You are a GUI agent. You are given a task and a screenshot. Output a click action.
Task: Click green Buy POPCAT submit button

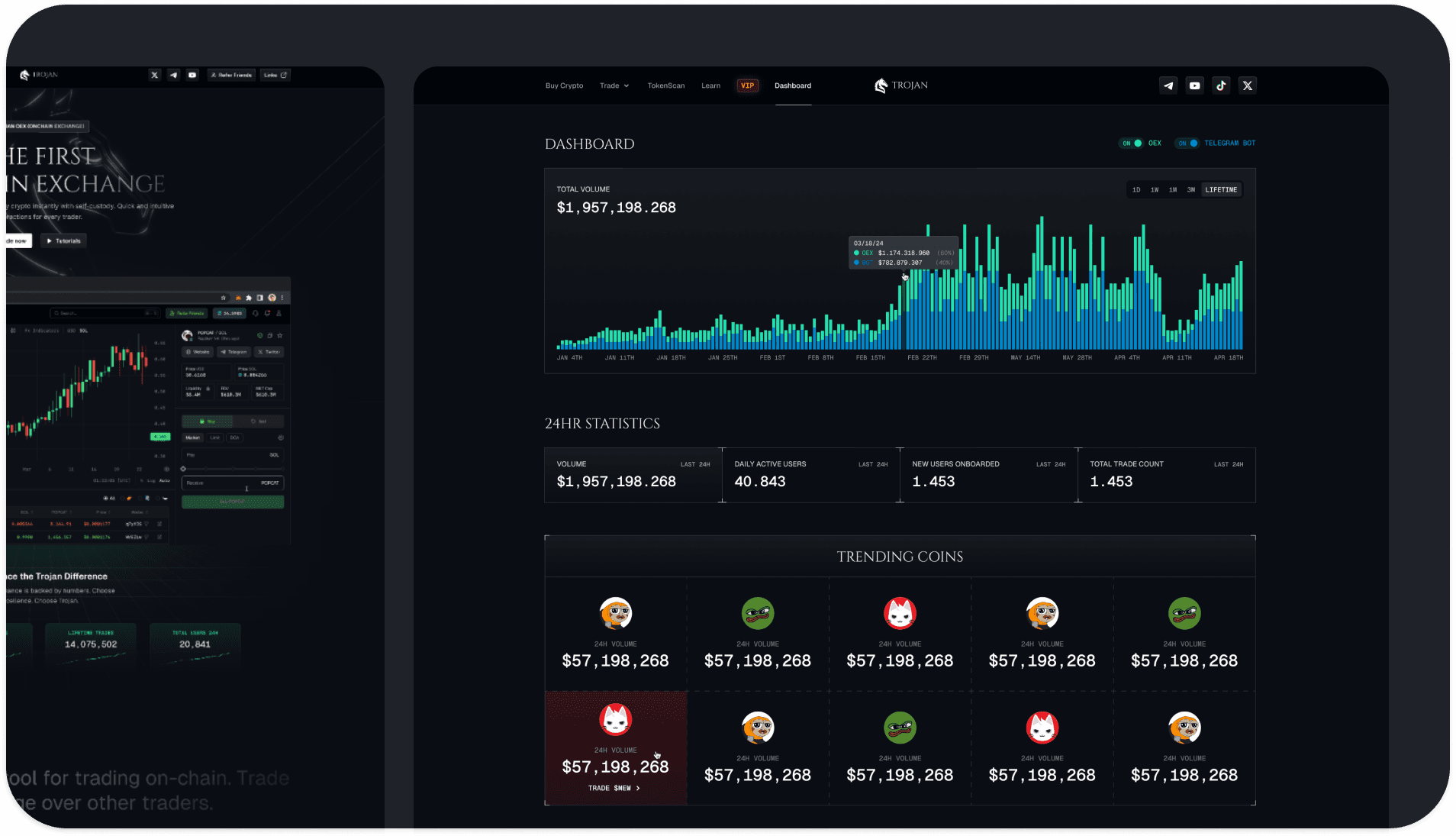point(233,502)
